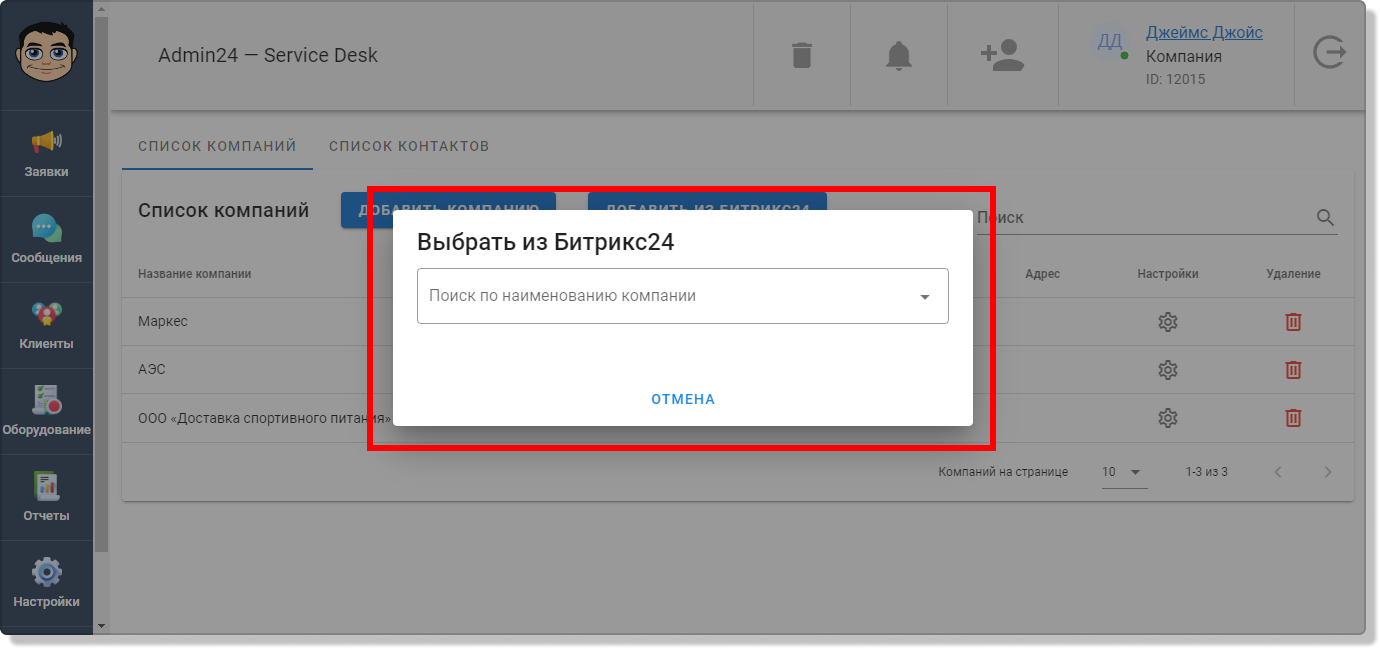
Task: Click the 1-3 из 3 pagination text
Action: point(1206,472)
